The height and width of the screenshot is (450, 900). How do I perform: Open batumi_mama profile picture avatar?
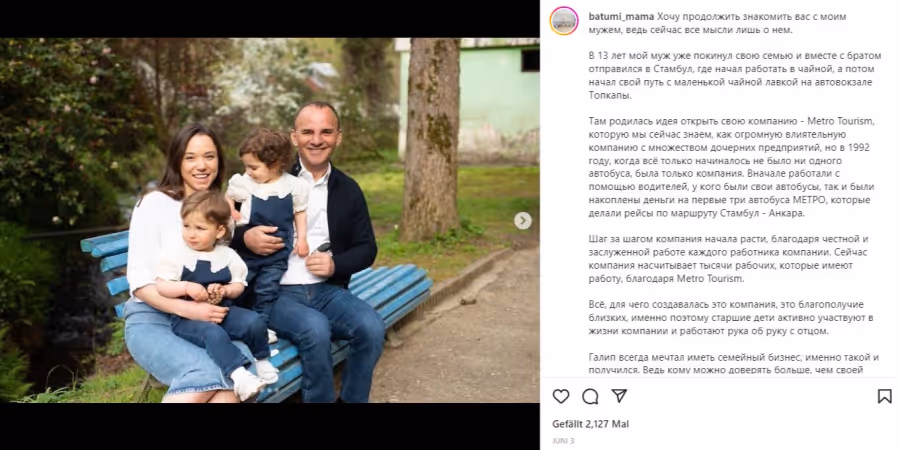564,21
